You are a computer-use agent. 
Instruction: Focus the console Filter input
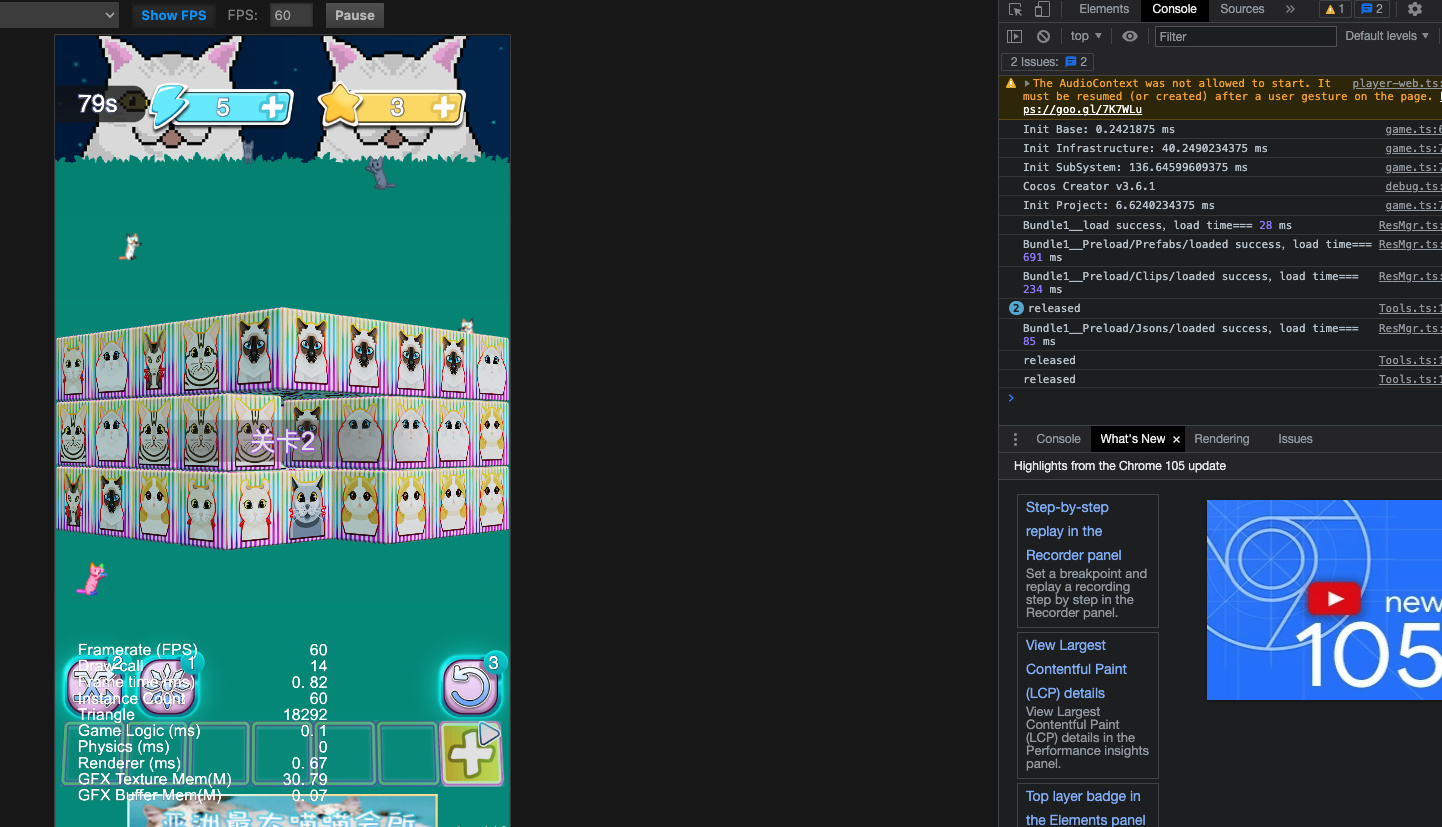click(x=1245, y=36)
